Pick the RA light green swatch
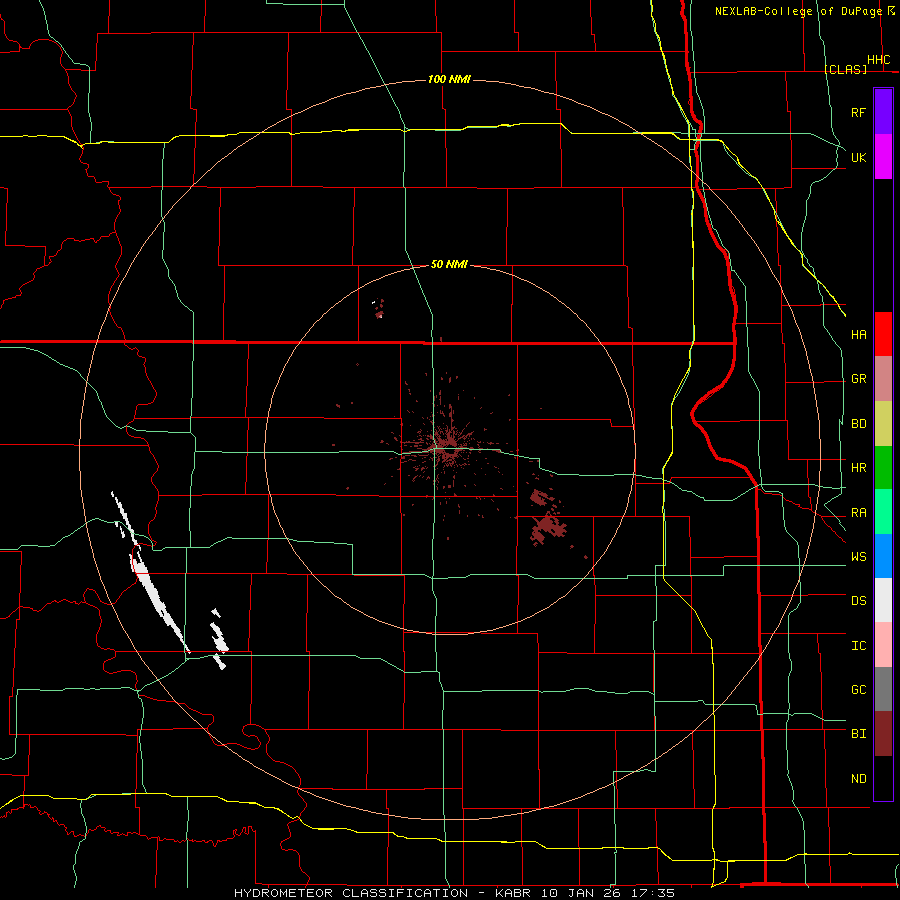This screenshot has height=900, width=900. 883,512
